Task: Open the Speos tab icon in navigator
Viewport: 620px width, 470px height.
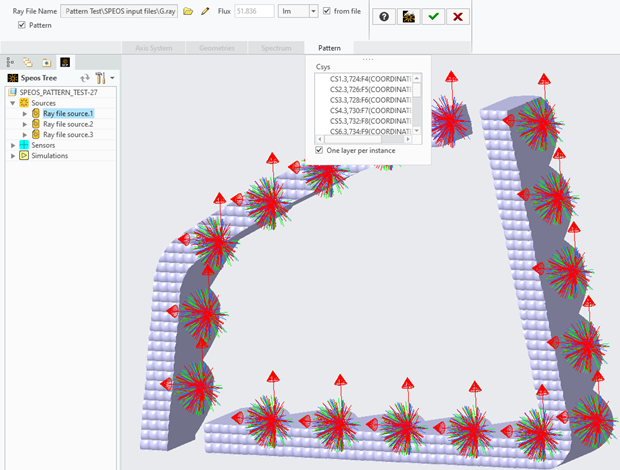Action: click(x=65, y=61)
